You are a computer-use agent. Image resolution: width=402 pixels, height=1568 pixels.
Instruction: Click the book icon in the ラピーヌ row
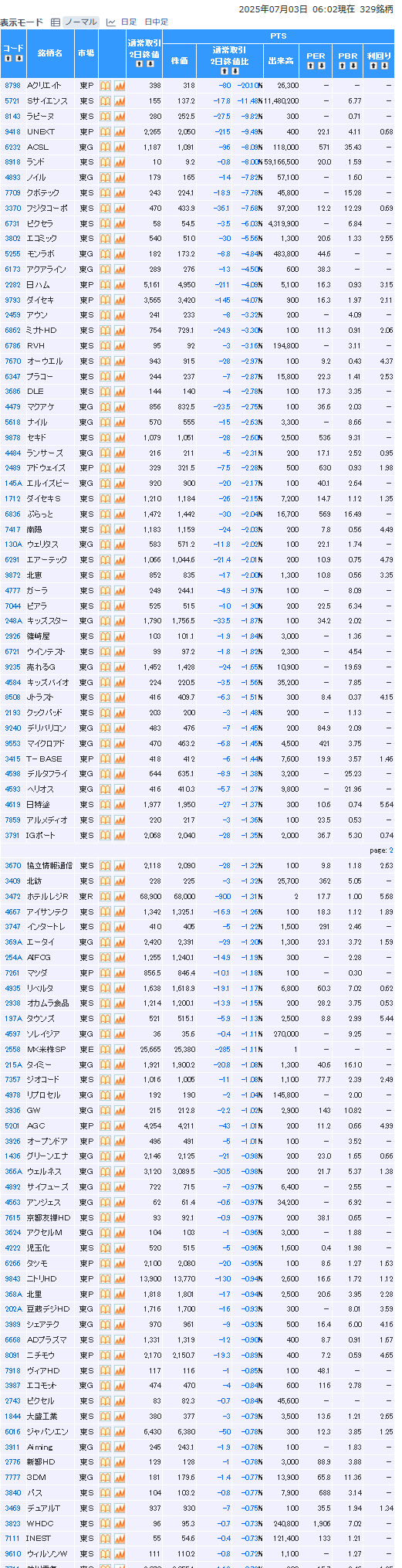[x=106, y=117]
